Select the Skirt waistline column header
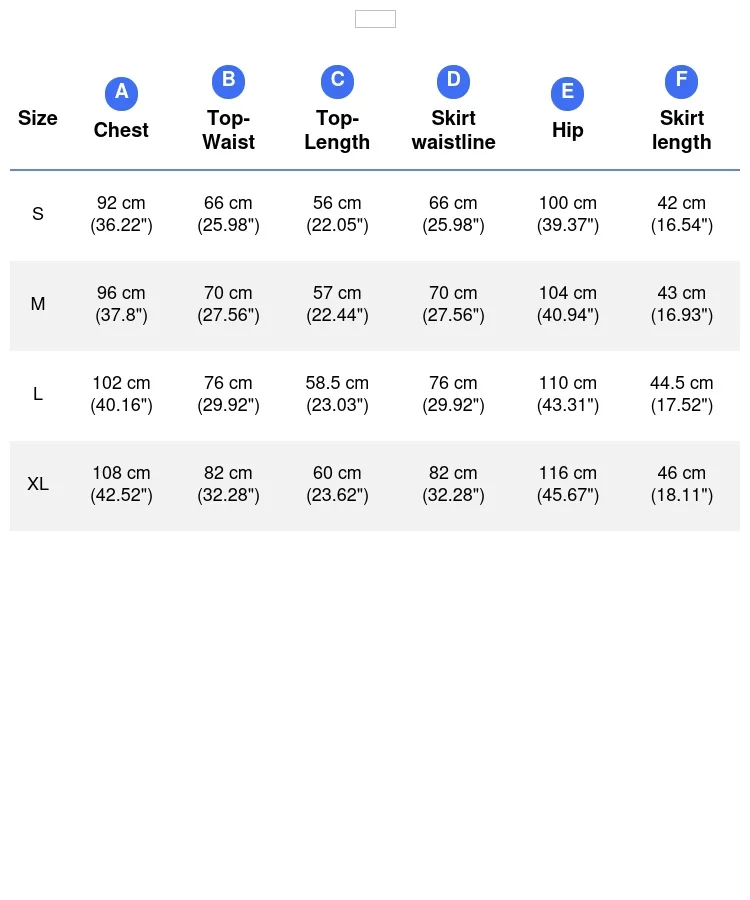 [453, 130]
